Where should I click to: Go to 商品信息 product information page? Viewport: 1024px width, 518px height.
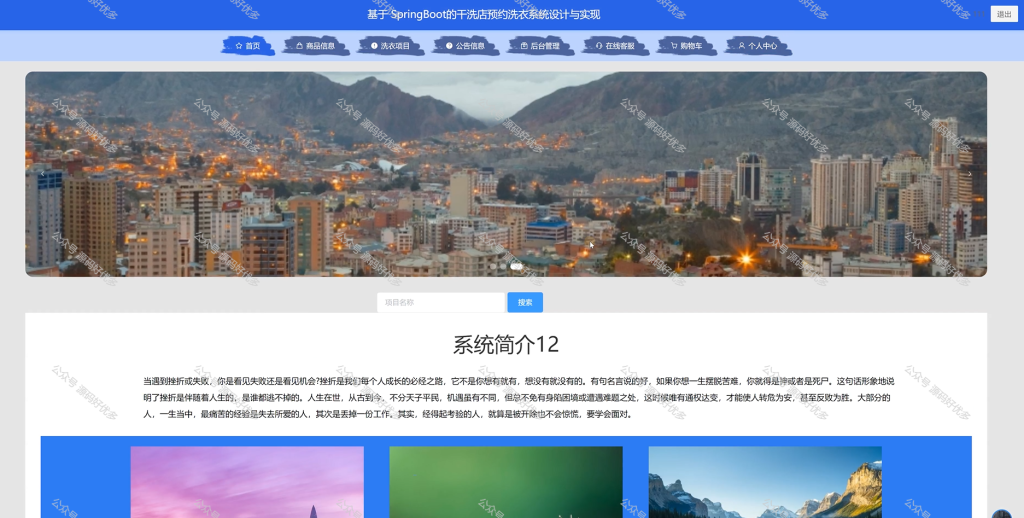click(315, 46)
